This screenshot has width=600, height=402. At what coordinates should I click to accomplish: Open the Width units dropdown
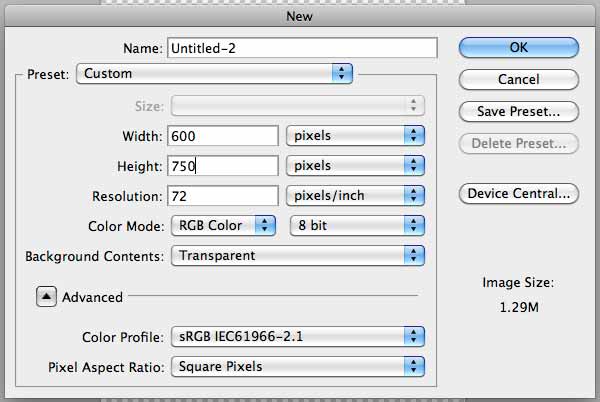pos(355,136)
